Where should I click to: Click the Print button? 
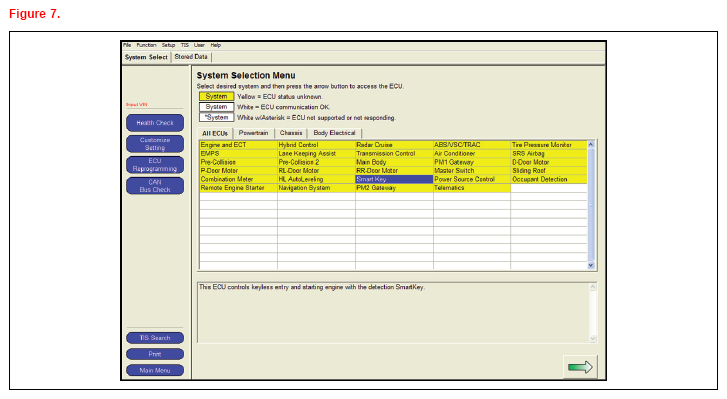tap(155, 354)
